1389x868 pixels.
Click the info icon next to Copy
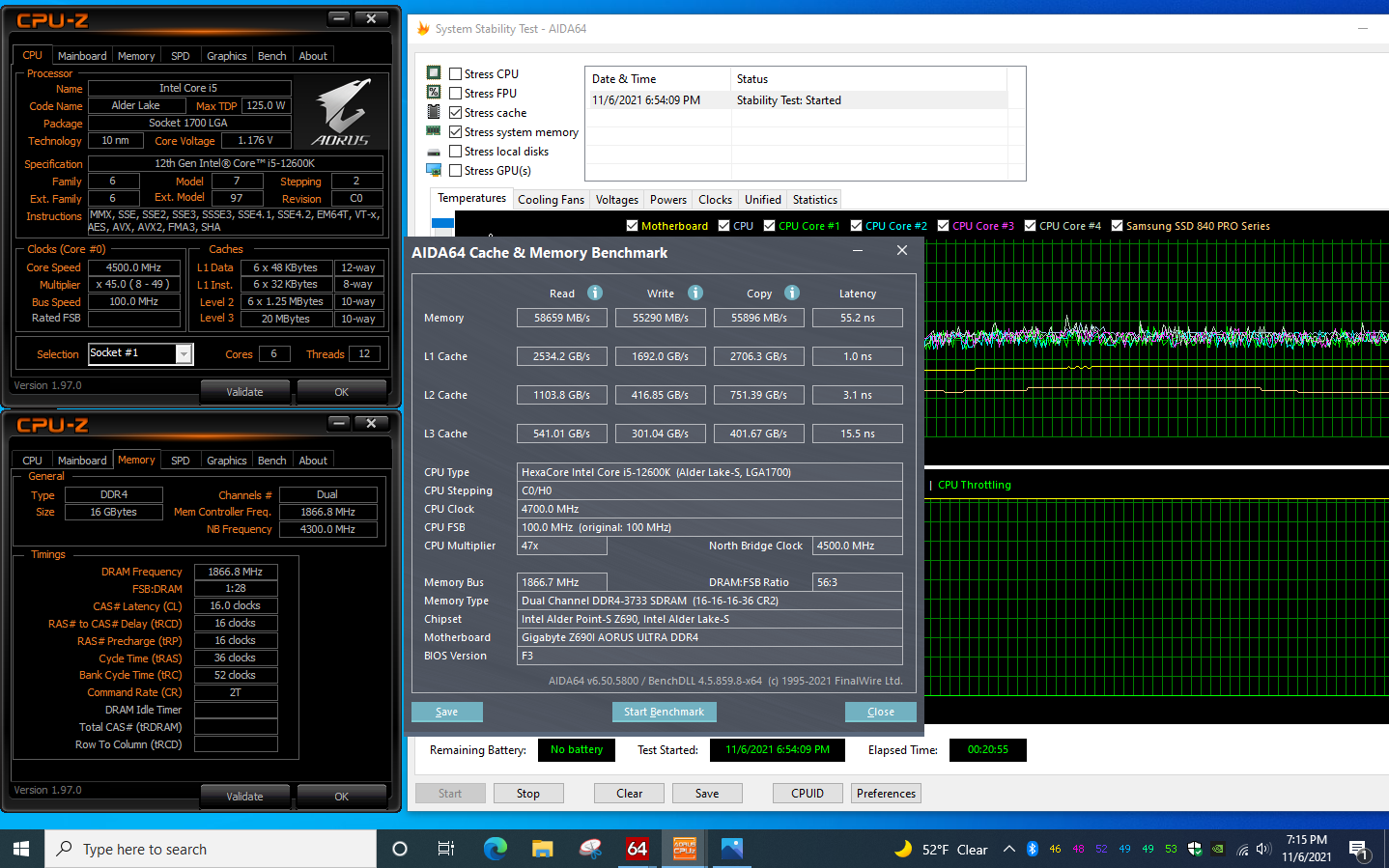(x=792, y=293)
